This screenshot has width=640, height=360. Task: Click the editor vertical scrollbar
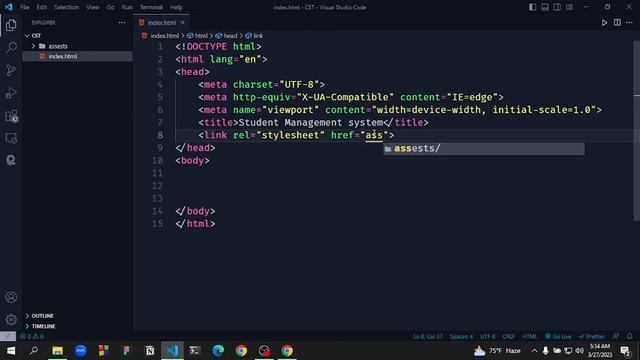coord(637,131)
